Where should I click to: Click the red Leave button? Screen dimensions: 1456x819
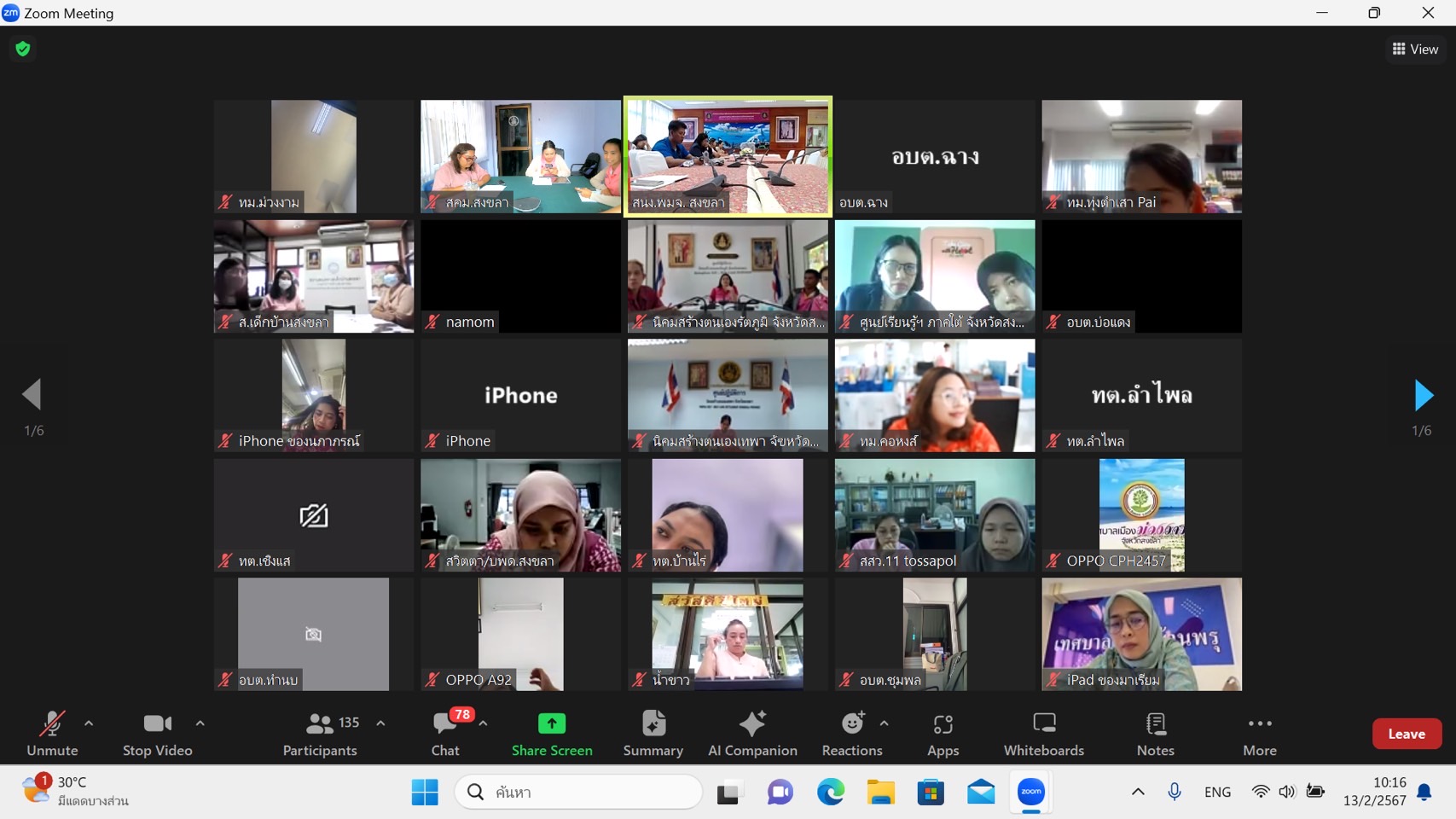[x=1407, y=734]
